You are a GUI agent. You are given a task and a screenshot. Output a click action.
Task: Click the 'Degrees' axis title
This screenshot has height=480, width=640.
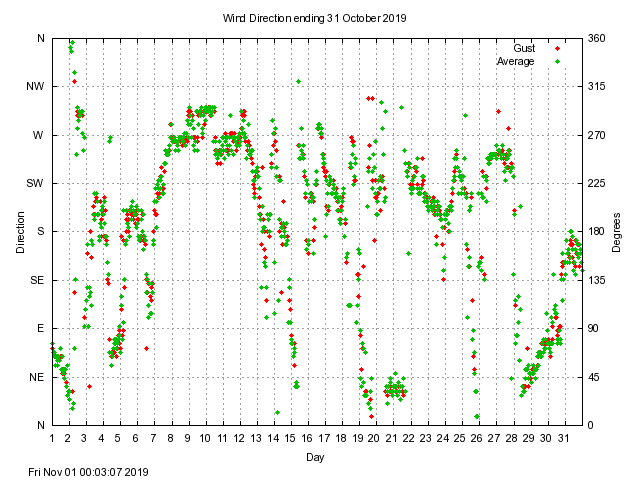[616, 232]
